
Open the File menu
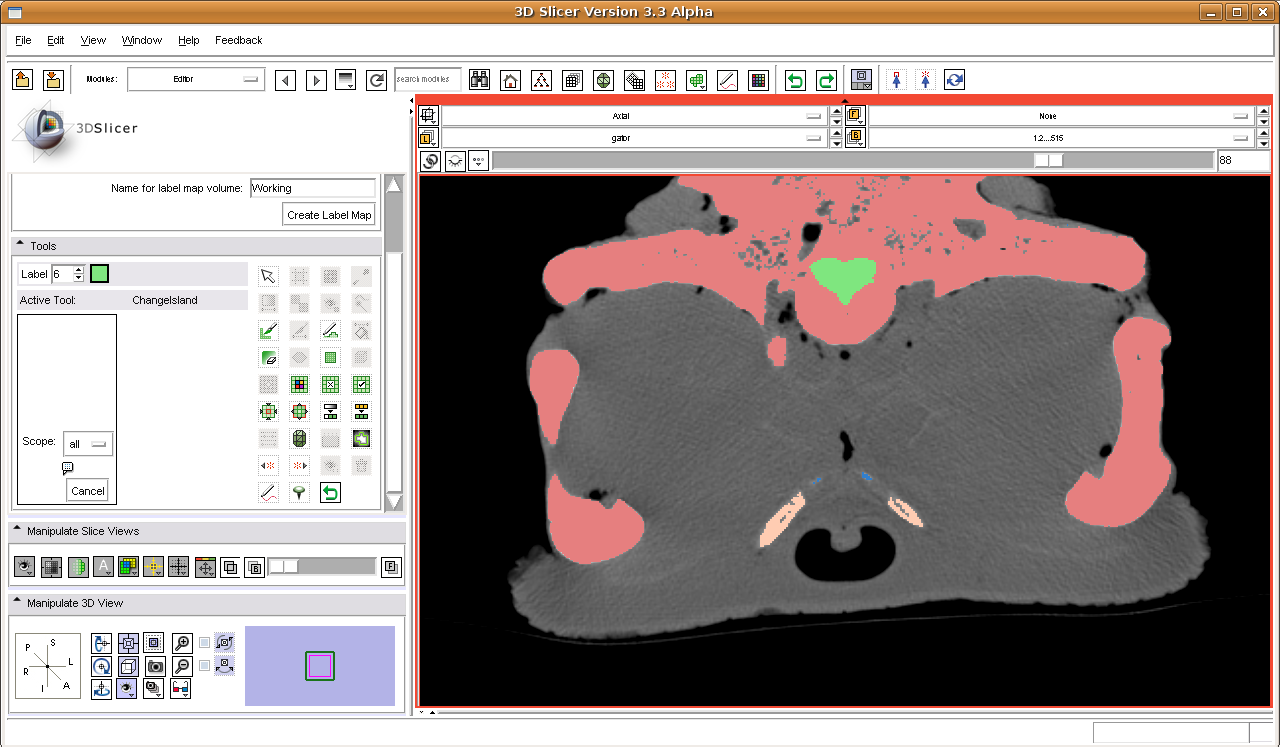click(24, 40)
